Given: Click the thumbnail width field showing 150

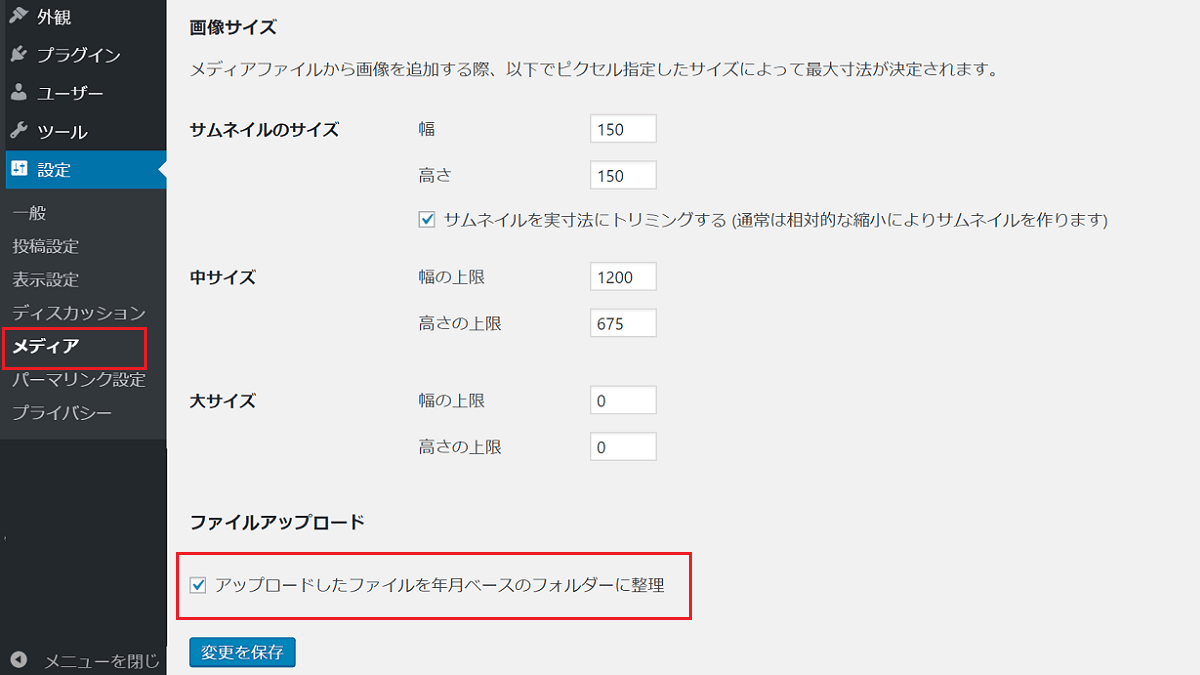Looking at the screenshot, I should pos(623,128).
